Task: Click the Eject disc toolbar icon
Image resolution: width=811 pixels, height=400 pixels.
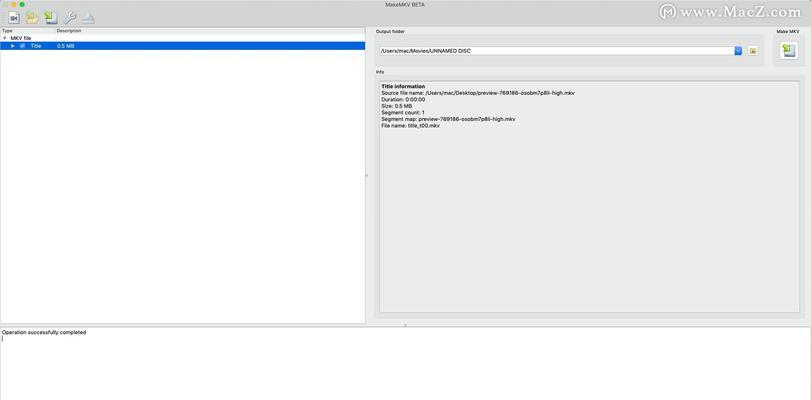Action: click(88, 18)
